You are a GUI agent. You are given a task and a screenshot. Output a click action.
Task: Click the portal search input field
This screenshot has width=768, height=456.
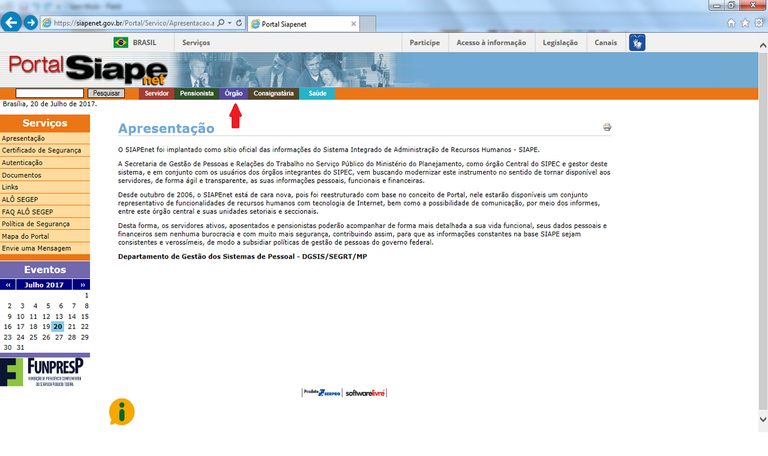(49, 93)
